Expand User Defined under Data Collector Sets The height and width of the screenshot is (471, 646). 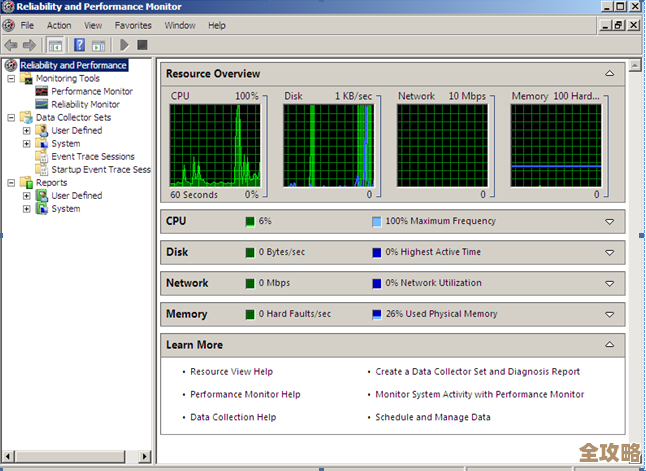tap(27, 130)
